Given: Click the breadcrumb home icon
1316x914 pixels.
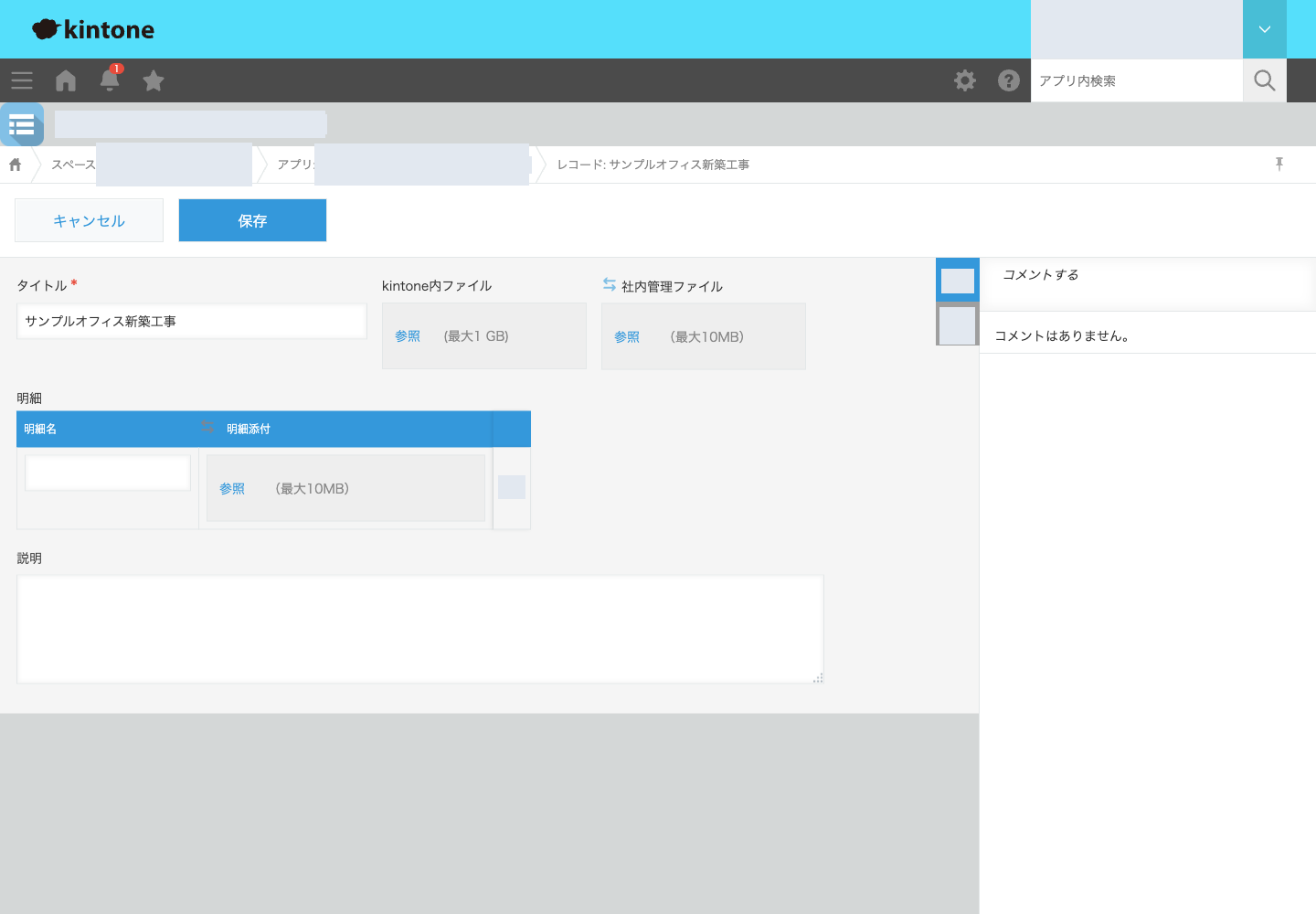Looking at the screenshot, I should [x=16, y=165].
